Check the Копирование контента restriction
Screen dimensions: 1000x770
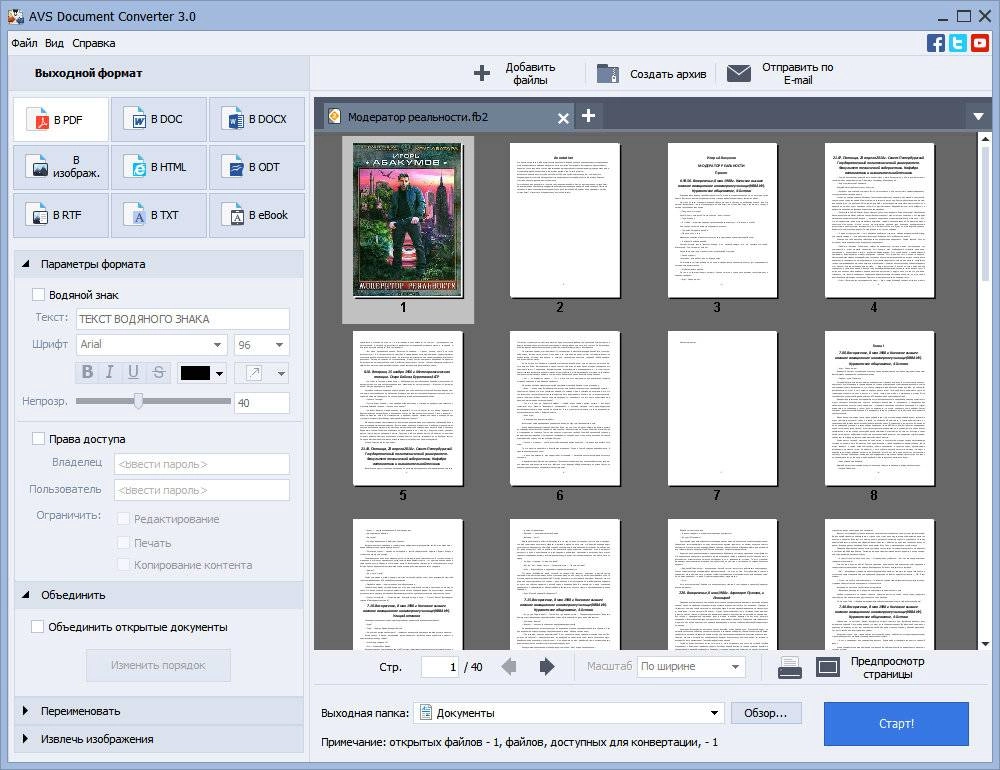[124, 565]
